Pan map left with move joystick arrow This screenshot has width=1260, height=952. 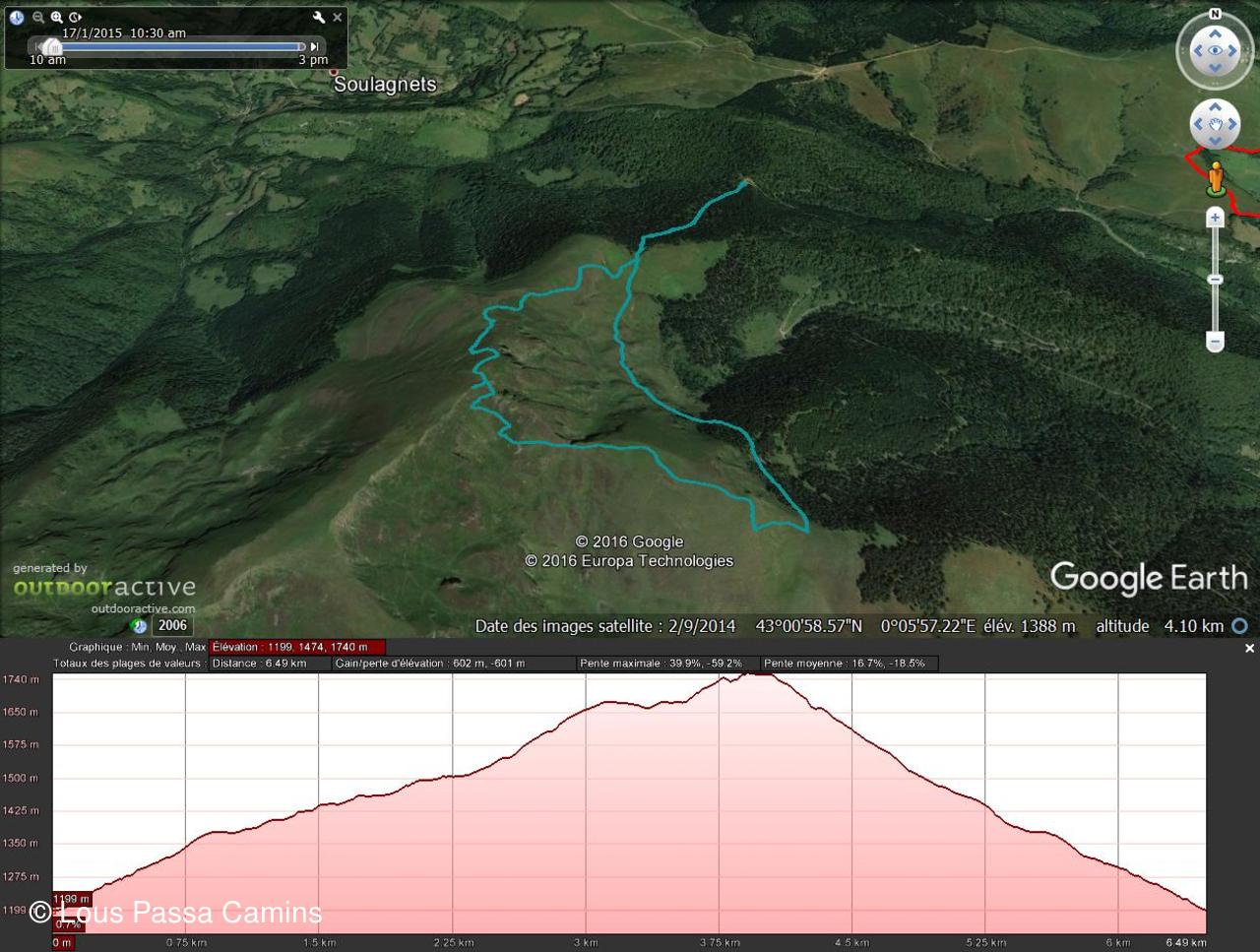(x=1198, y=125)
